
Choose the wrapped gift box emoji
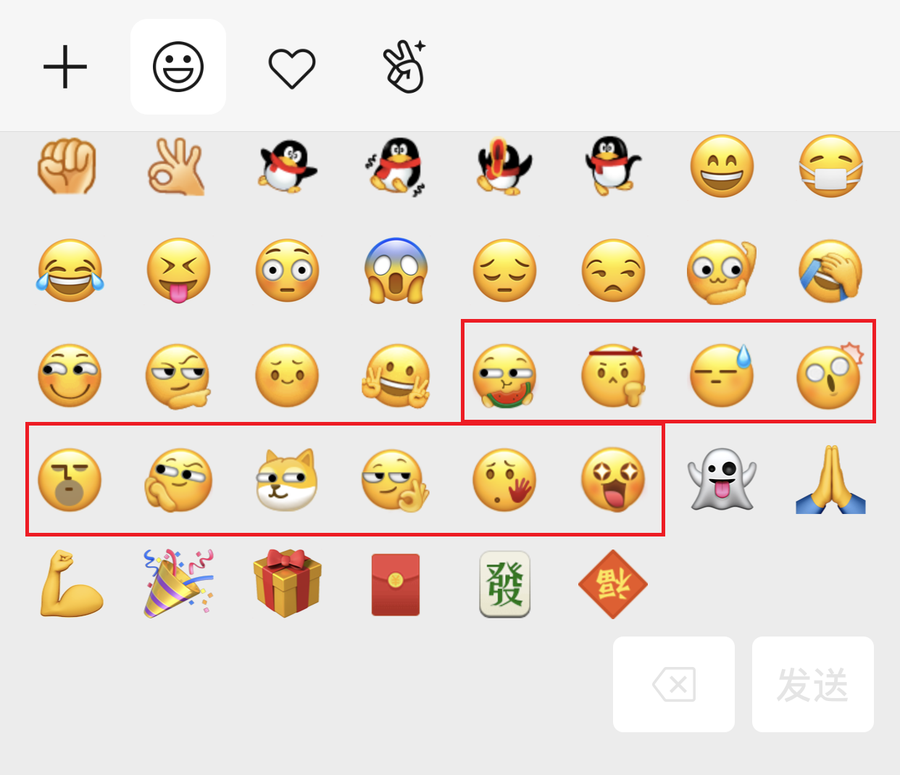[287, 583]
